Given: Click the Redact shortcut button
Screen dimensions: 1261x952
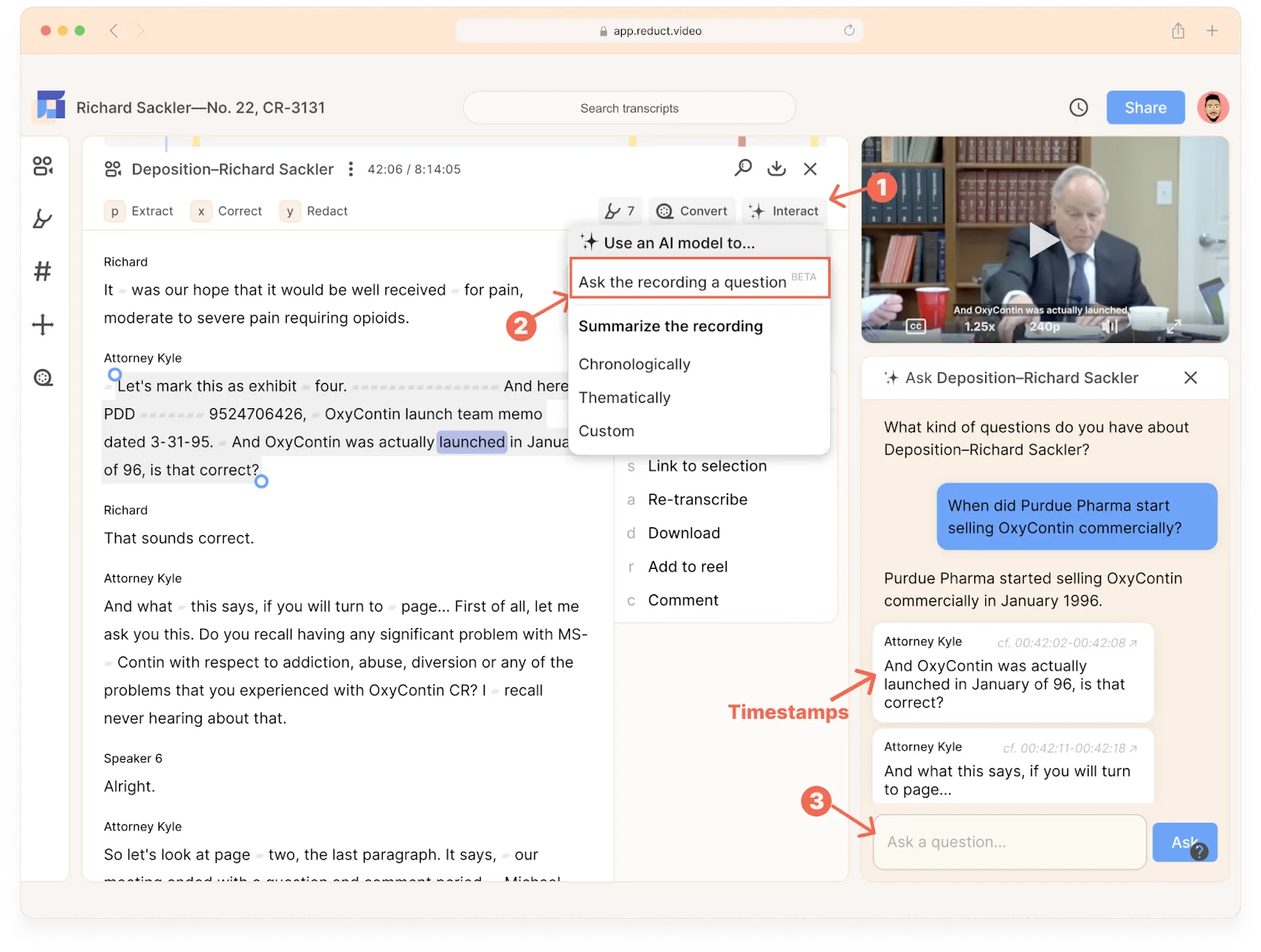Looking at the screenshot, I should (314, 211).
